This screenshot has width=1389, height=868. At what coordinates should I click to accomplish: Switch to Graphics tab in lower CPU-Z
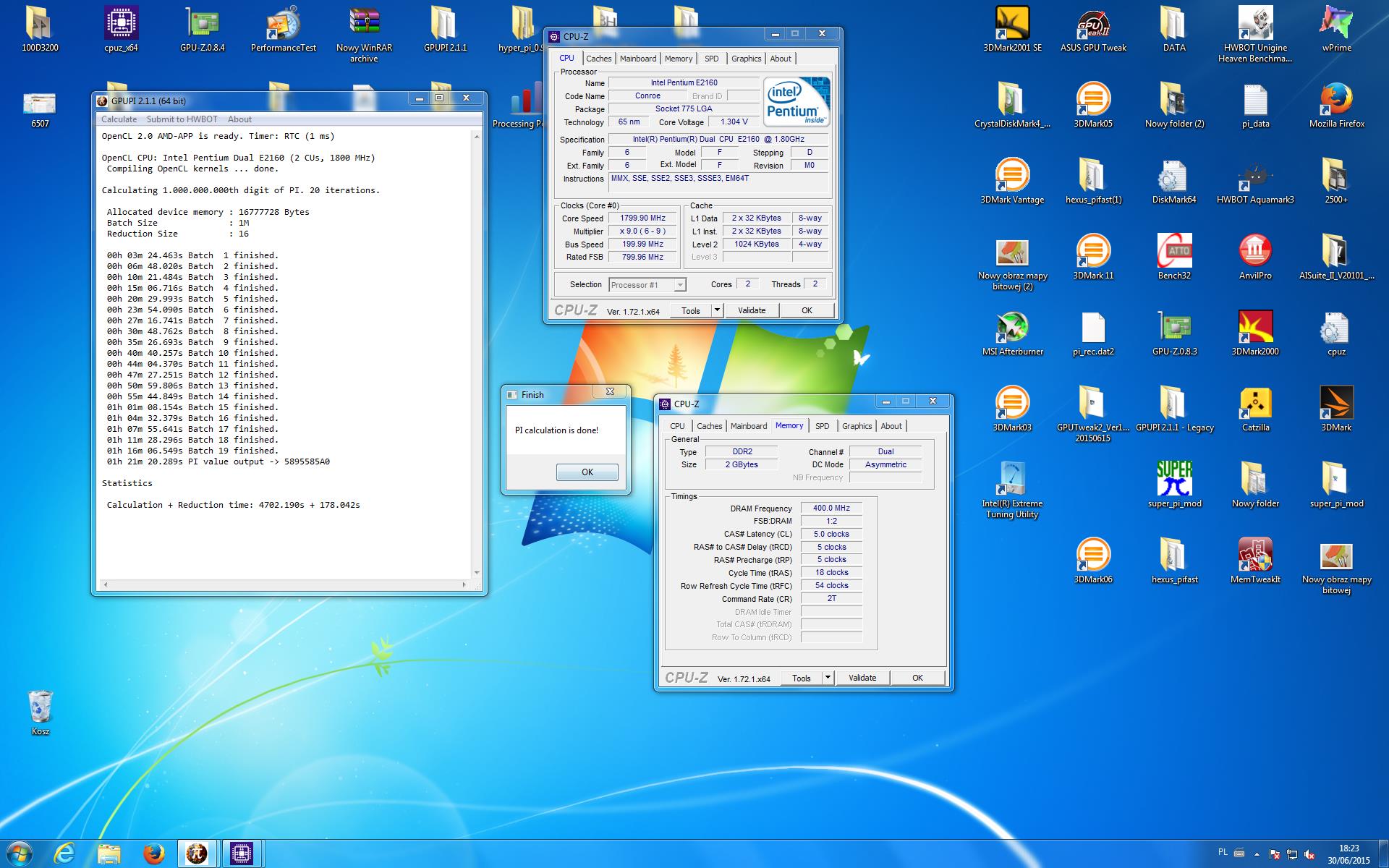(857, 426)
